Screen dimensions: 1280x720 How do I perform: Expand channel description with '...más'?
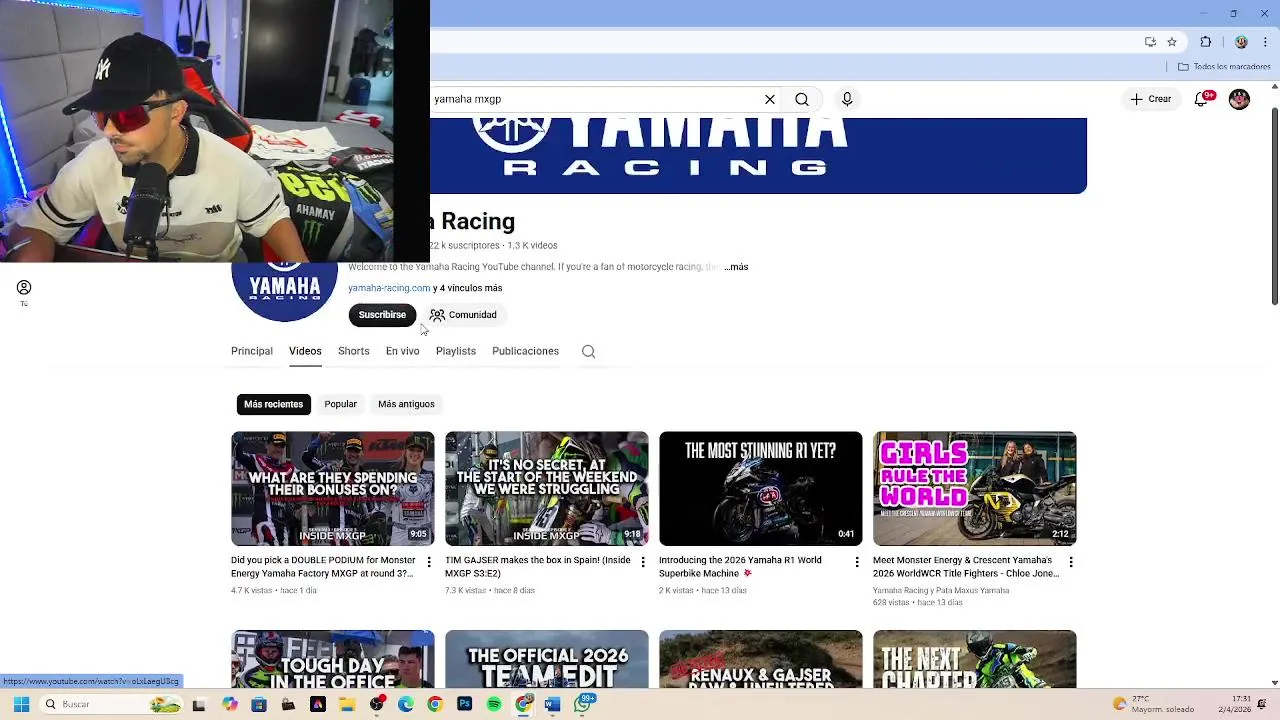[736, 267]
